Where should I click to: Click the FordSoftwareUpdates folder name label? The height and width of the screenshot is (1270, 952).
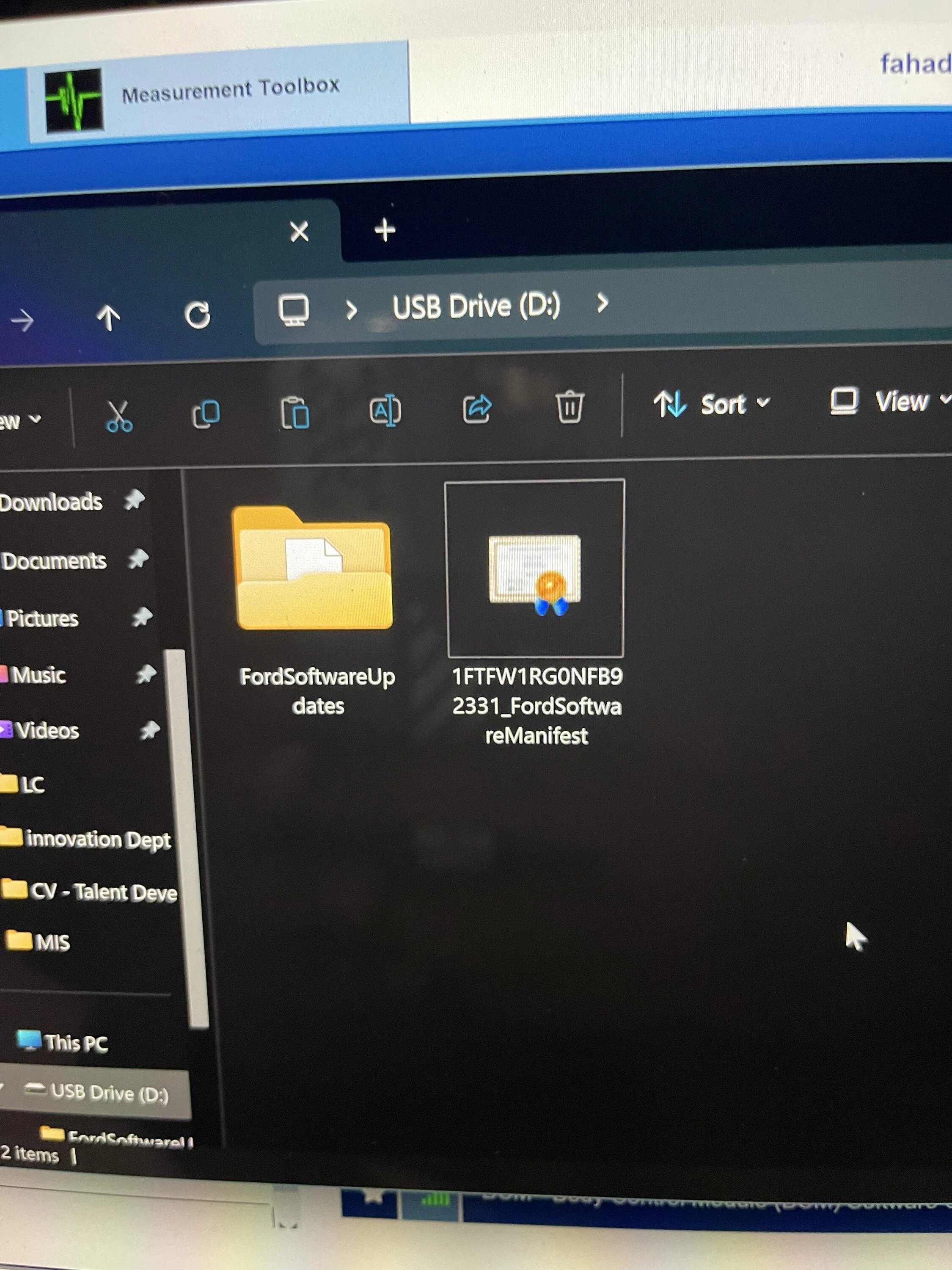coord(317,691)
